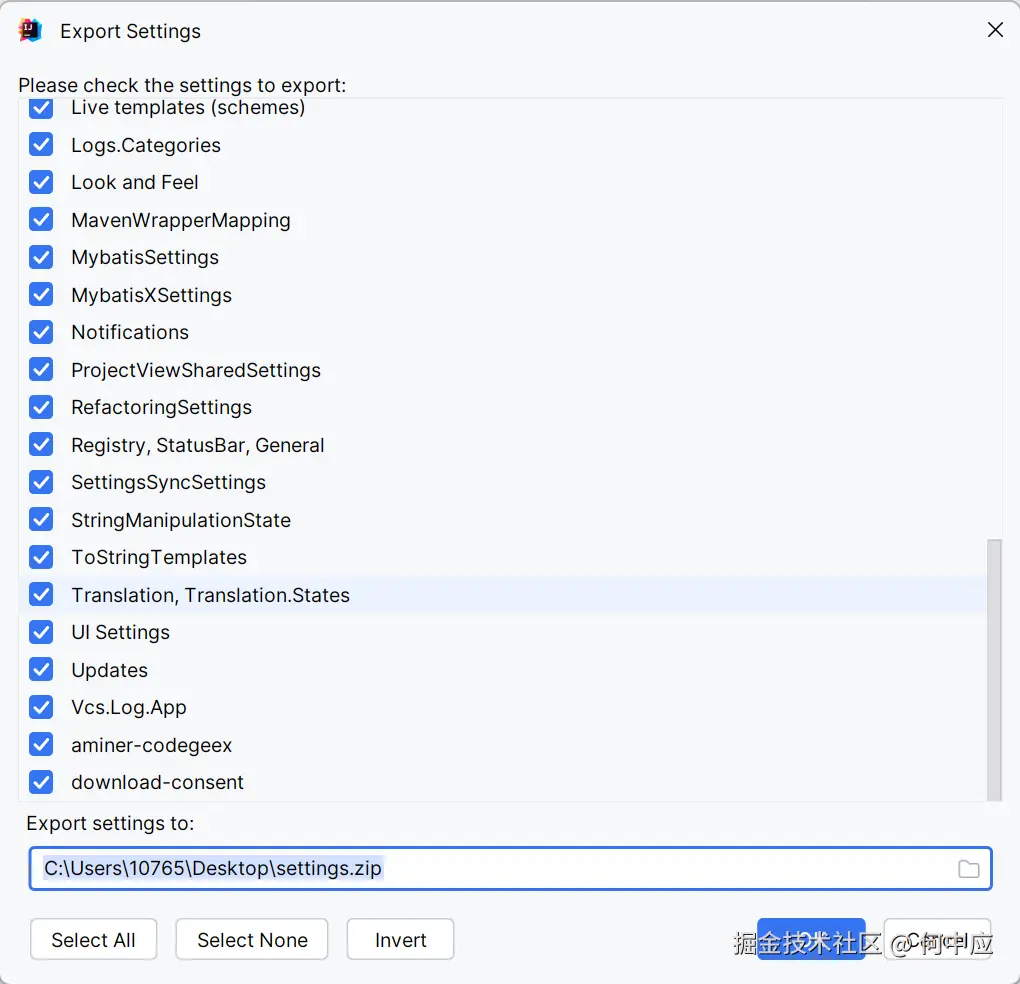Click the SettingsSyncSettings row label
The height and width of the screenshot is (984, 1020).
pos(168,483)
